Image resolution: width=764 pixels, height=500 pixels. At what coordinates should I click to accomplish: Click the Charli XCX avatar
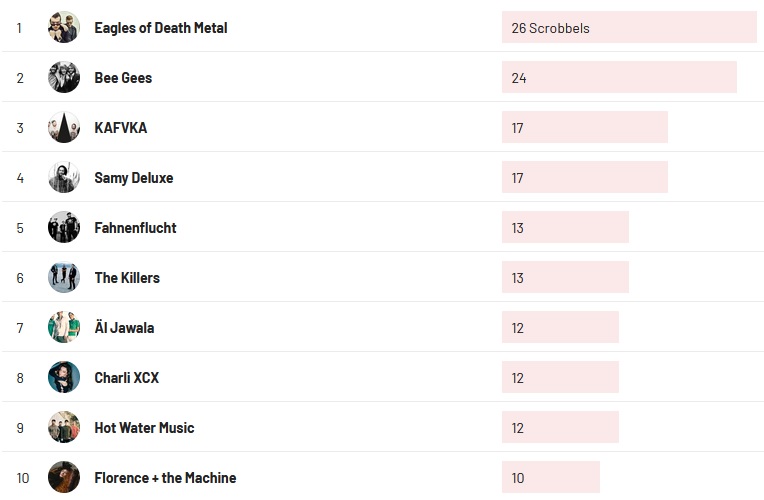point(64,378)
